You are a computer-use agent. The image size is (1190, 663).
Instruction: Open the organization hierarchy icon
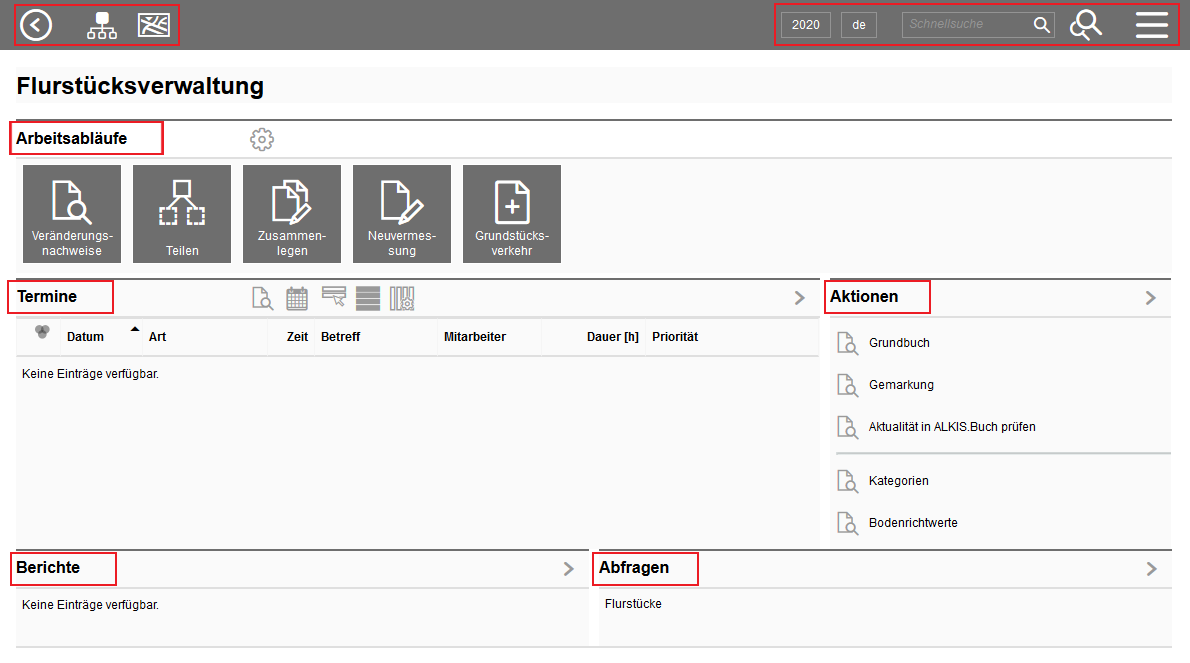tap(101, 25)
